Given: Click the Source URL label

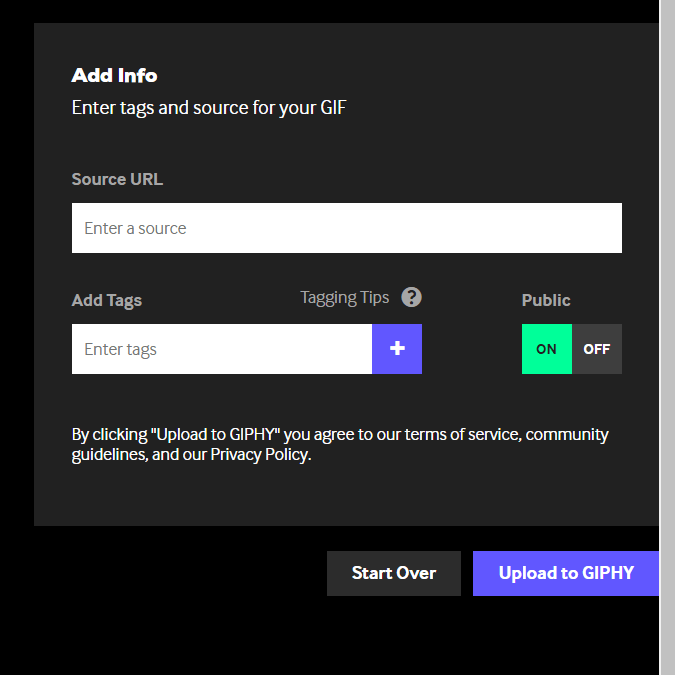Looking at the screenshot, I should 117,179.
